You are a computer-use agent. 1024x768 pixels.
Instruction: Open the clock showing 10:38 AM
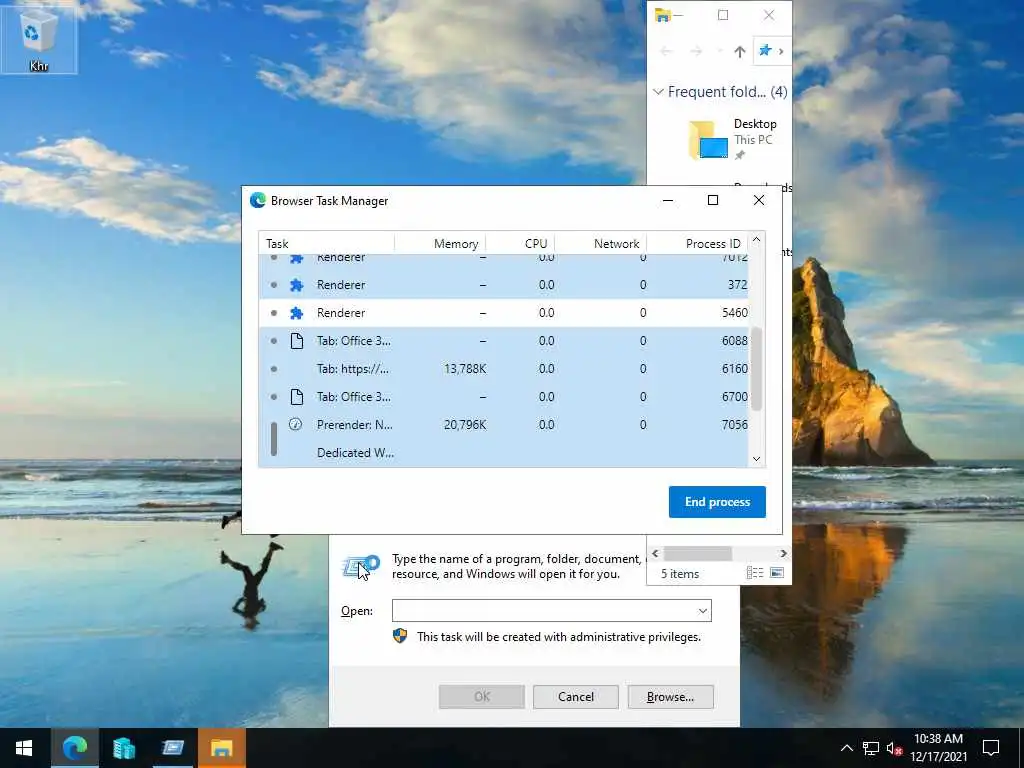click(x=938, y=748)
